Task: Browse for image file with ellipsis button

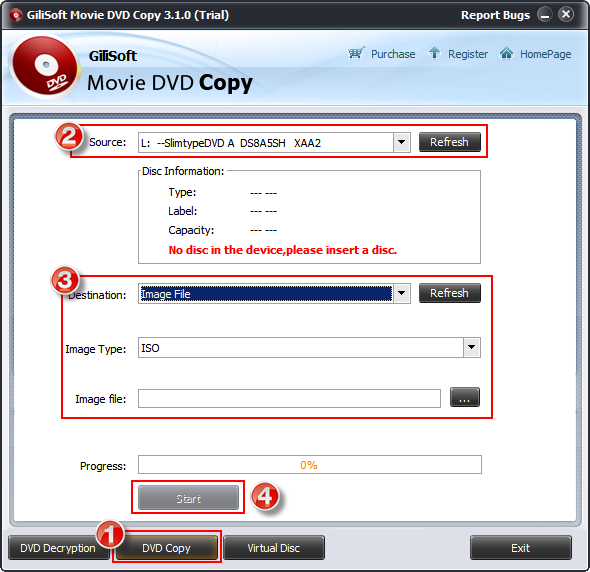Action: [x=465, y=397]
